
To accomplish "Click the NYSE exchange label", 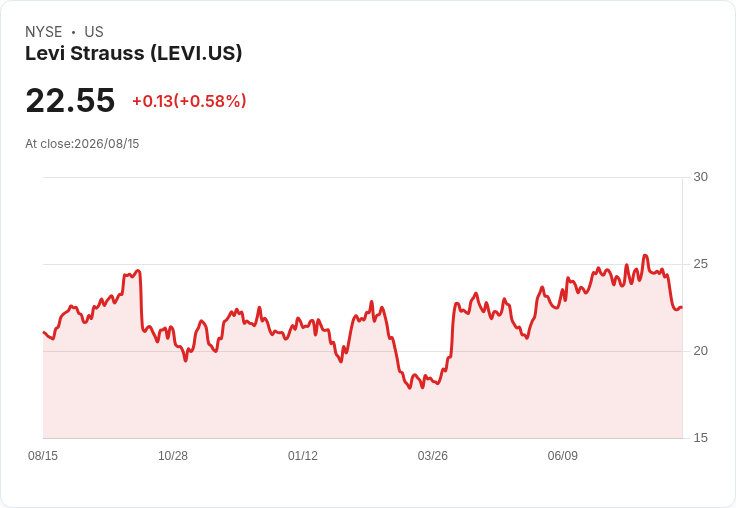I will (44, 32).
